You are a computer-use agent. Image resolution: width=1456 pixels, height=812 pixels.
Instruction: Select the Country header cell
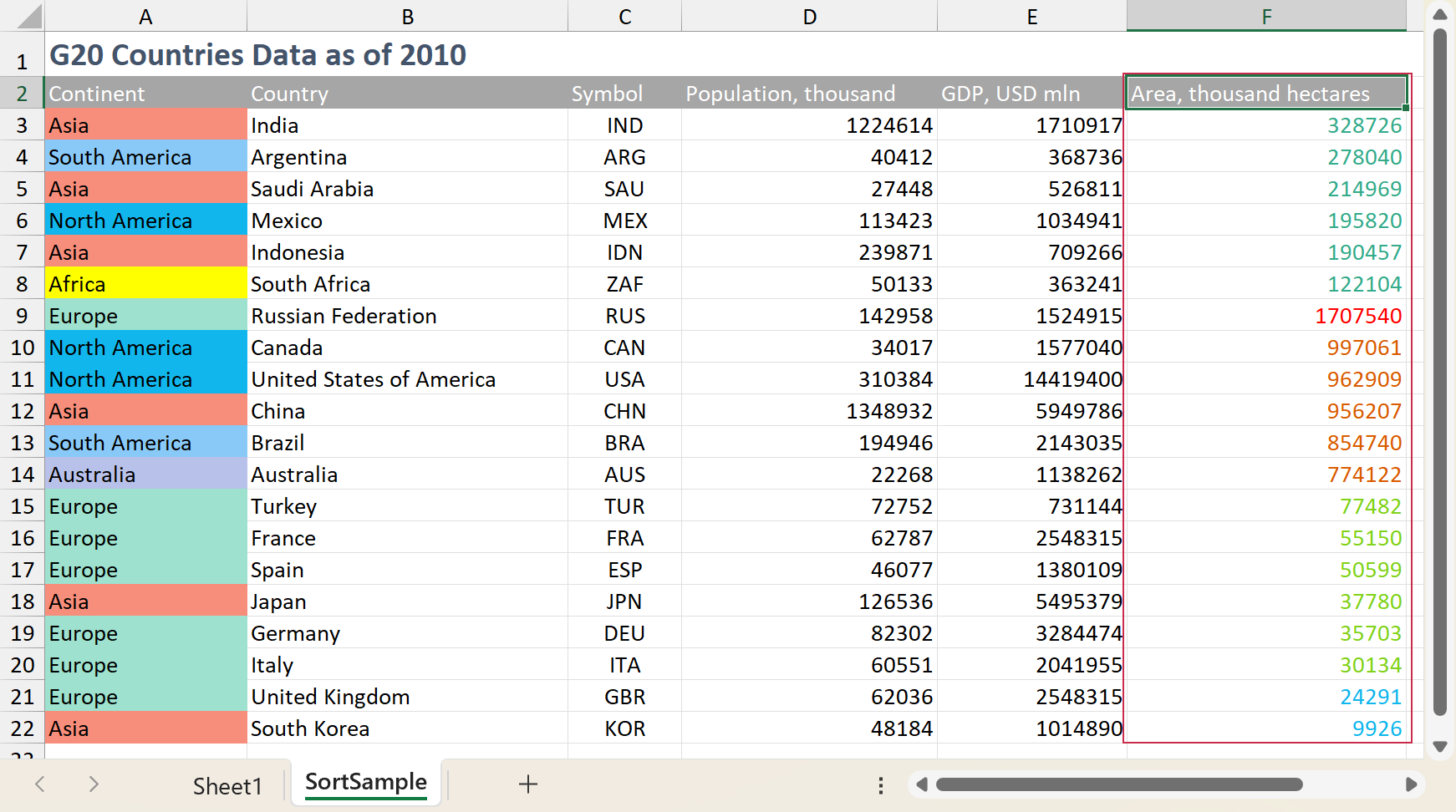tap(407, 94)
